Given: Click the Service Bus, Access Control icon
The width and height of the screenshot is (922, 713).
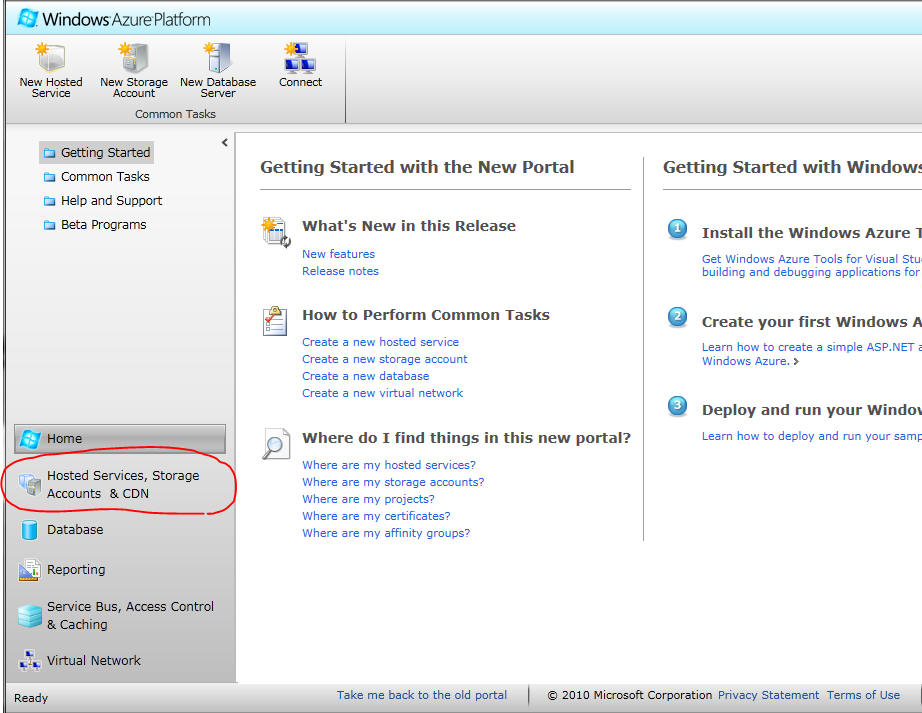Looking at the screenshot, I should 29,616.
